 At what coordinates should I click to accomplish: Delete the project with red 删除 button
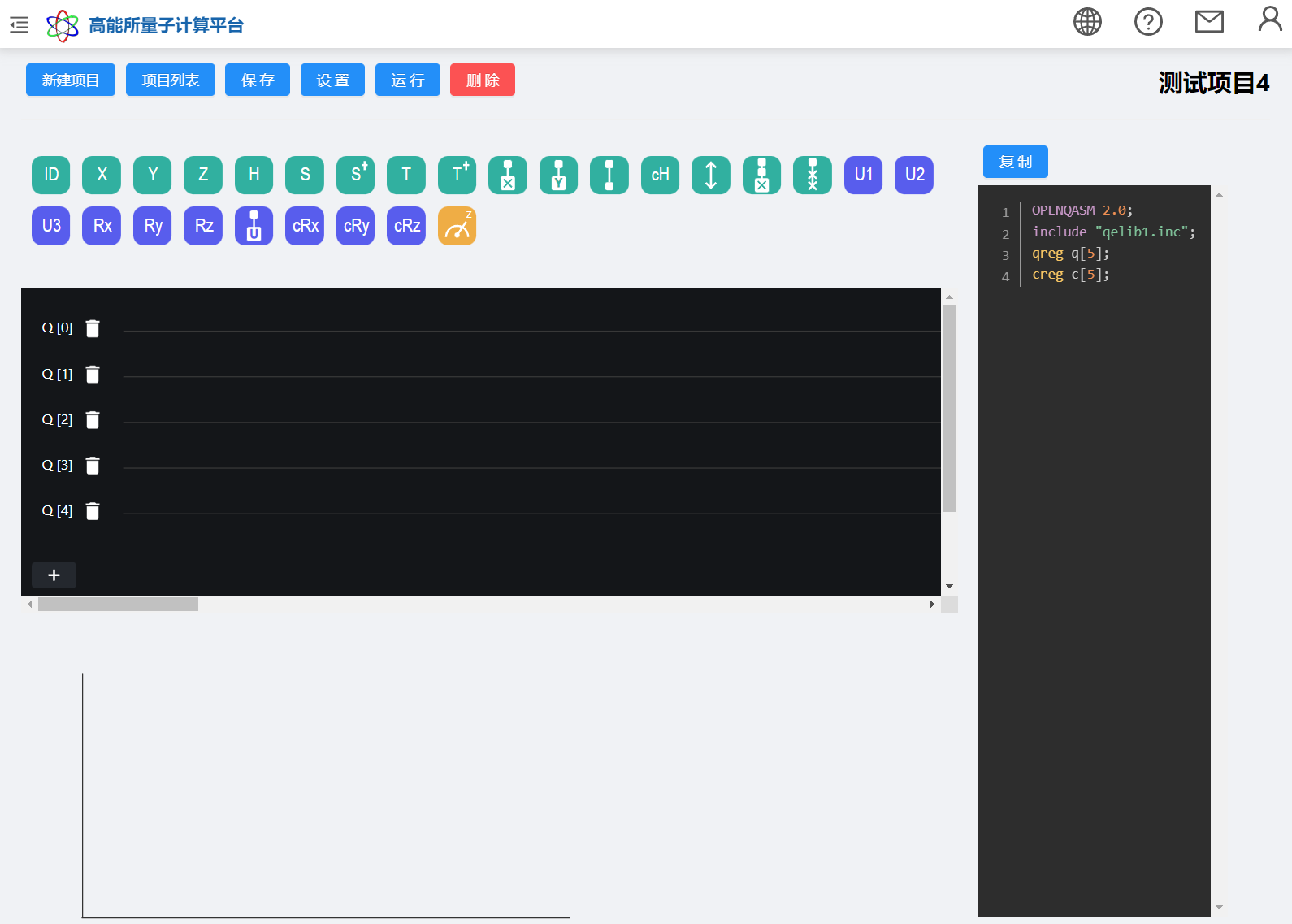[483, 80]
